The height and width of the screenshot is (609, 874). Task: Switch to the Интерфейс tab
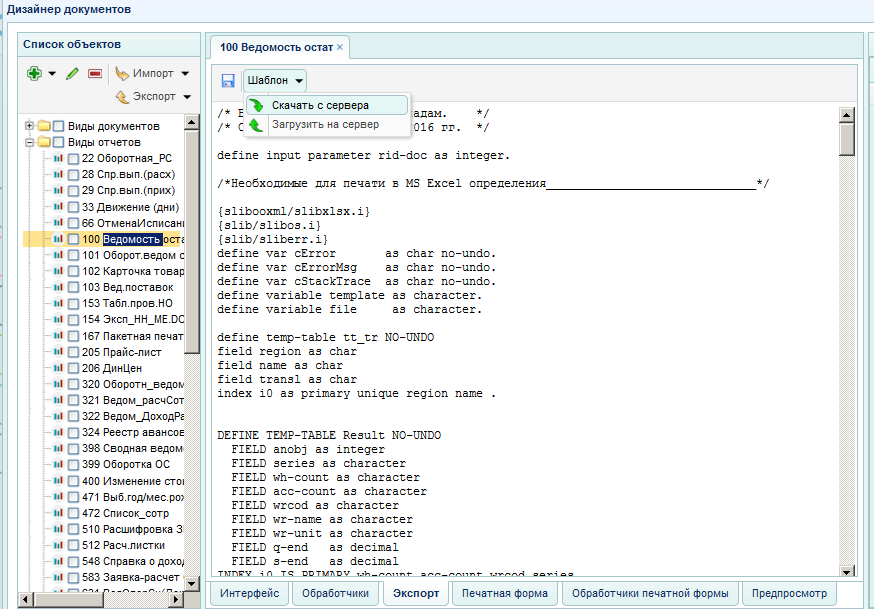point(250,593)
